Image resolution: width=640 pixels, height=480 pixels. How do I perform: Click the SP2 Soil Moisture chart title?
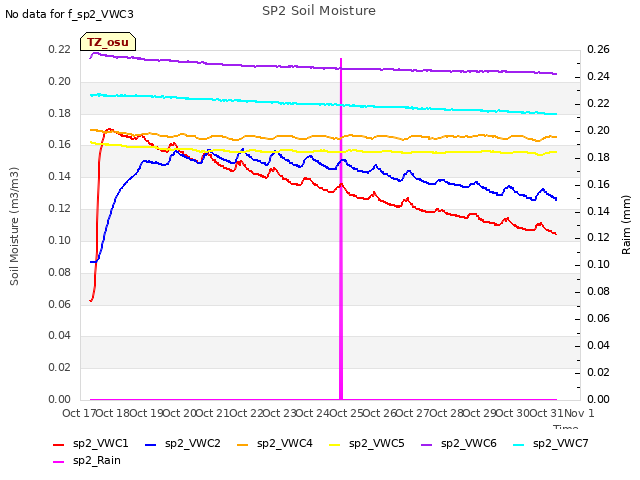click(x=319, y=11)
